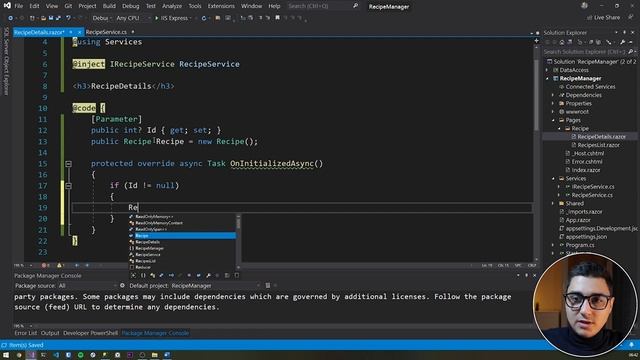Collapse the OnInitializedAsync method outline
Image resolution: width=640 pixels, height=360 pixels.
click(x=69, y=164)
